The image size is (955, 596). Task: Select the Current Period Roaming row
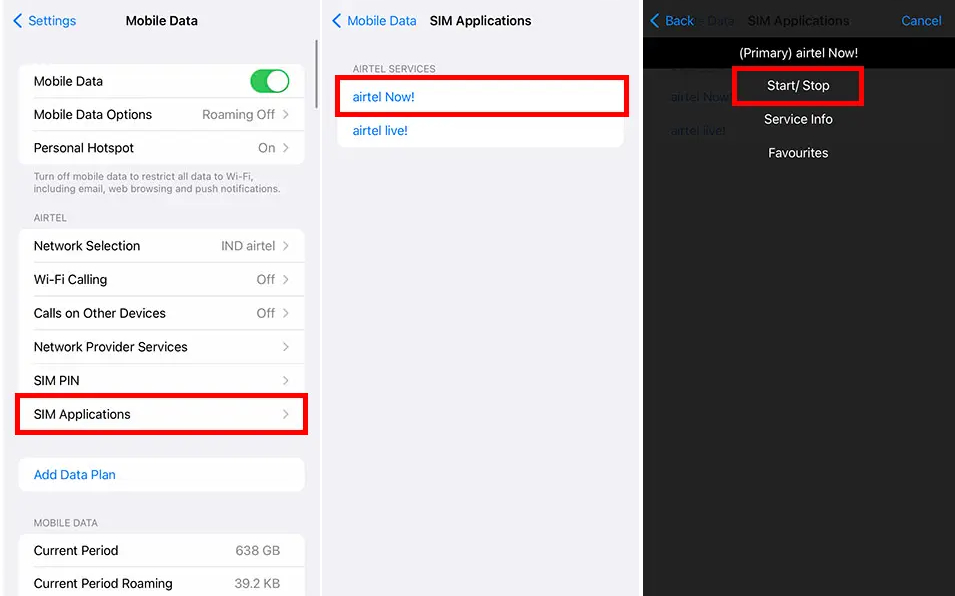[161, 583]
